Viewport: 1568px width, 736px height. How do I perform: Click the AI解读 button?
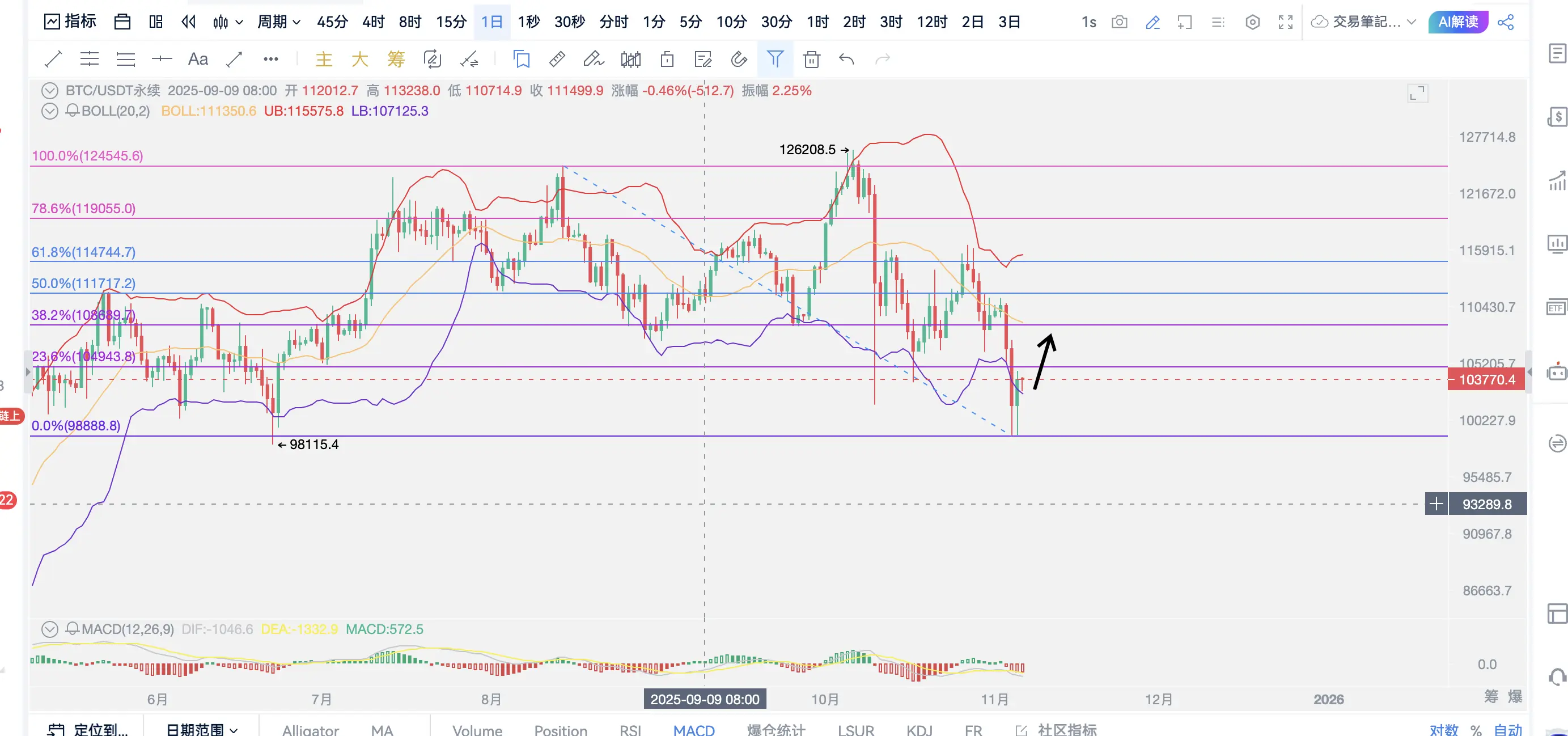click(x=1458, y=23)
